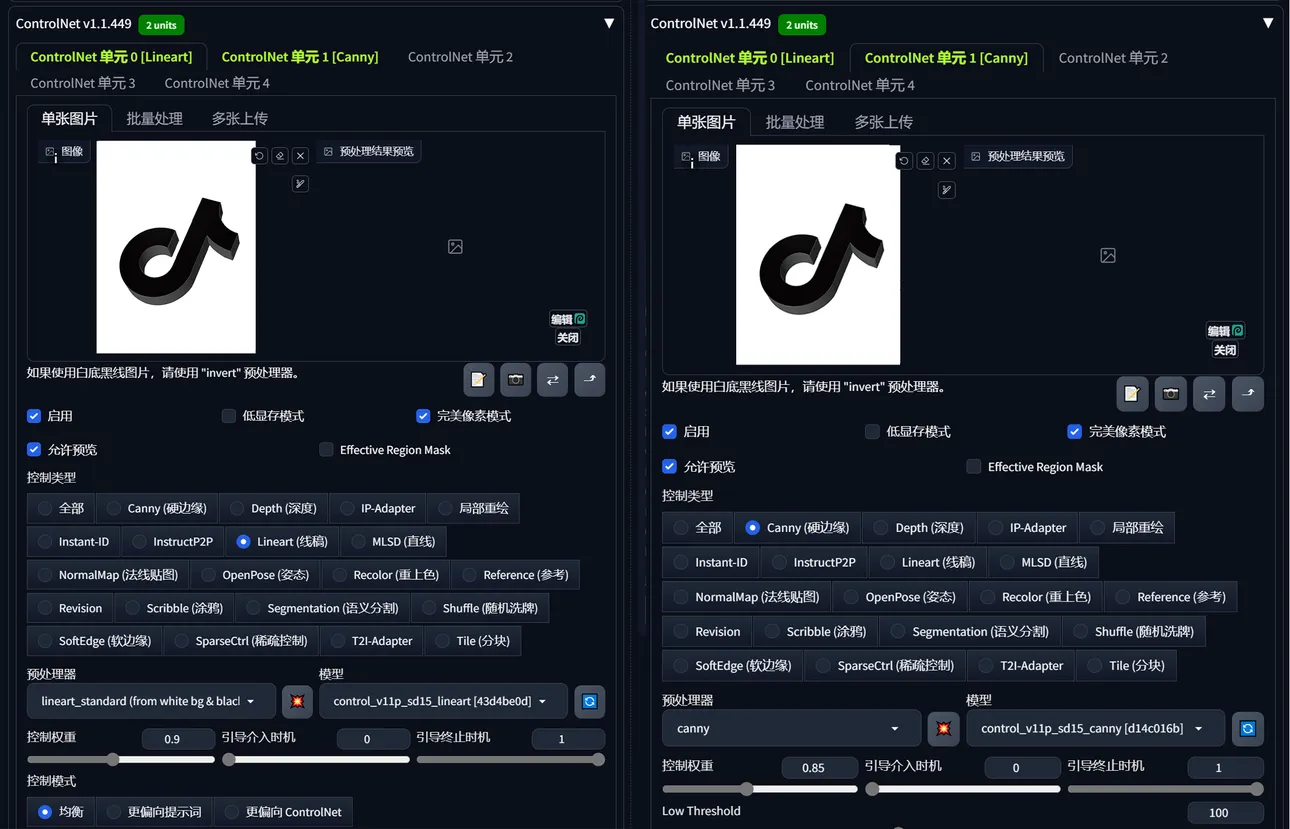The image size is (1290, 829).
Task: Refresh the canny model list in the right panel
Action: (1247, 729)
